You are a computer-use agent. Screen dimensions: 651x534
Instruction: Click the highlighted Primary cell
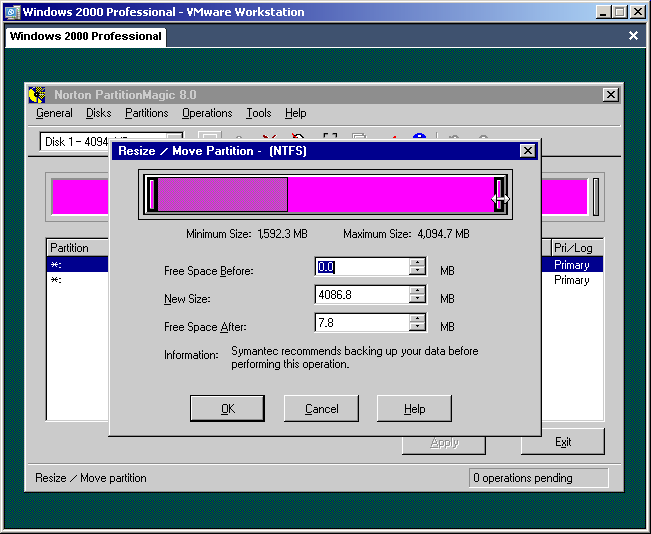572,265
